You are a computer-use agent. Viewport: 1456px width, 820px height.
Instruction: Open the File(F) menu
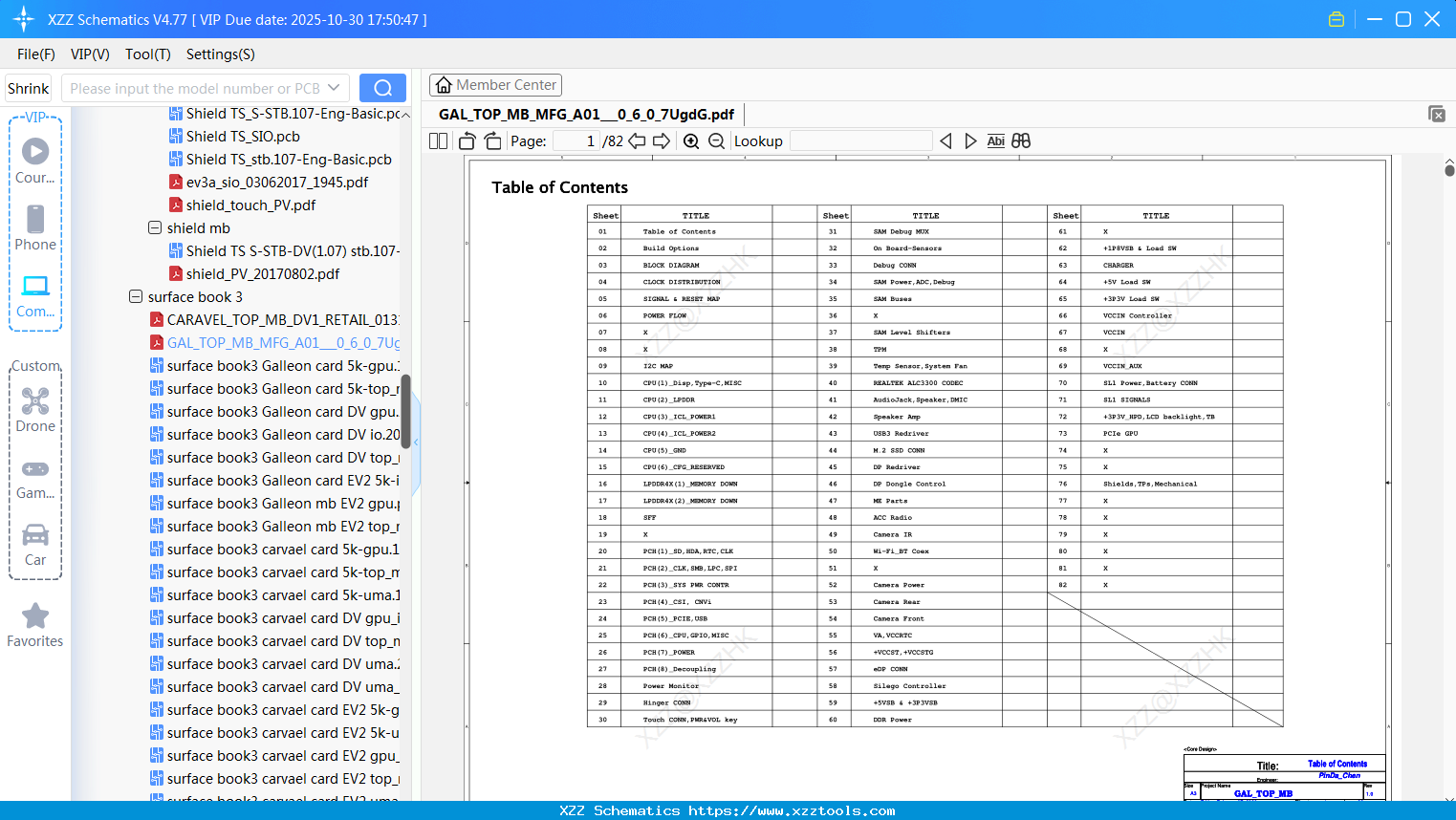[x=36, y=54]
